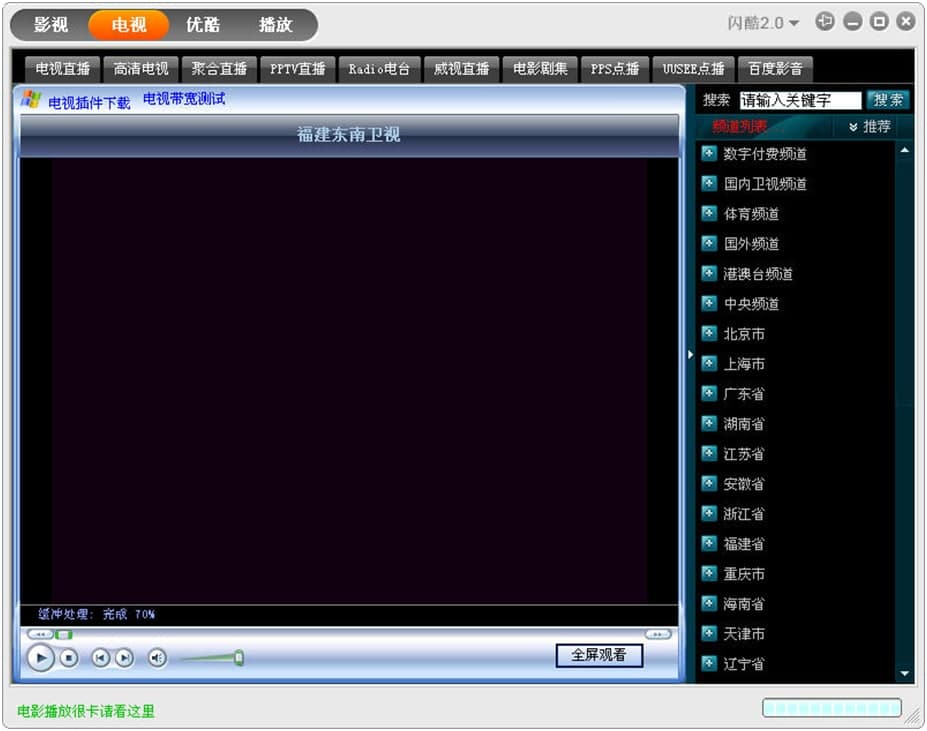Open UUSEE点播 sub tab
This screenshot has height=731, width=927.
(693, 69)
